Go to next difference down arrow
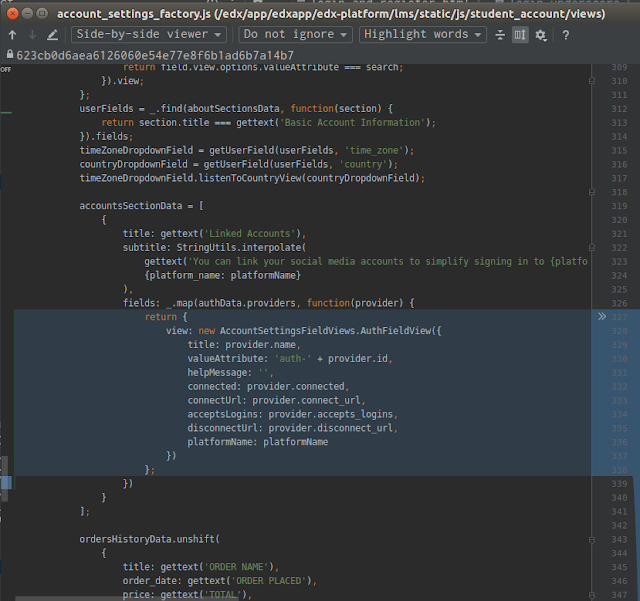640x601 pixels. (32, 35)
